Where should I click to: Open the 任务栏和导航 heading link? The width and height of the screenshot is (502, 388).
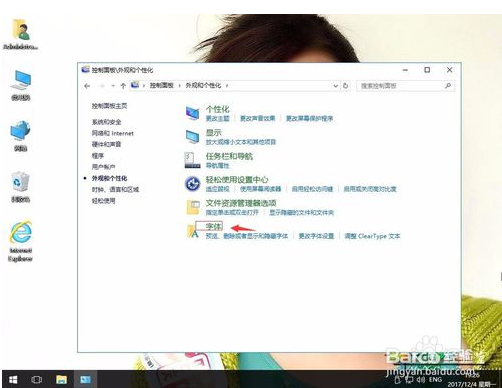[x=229, y=156]
